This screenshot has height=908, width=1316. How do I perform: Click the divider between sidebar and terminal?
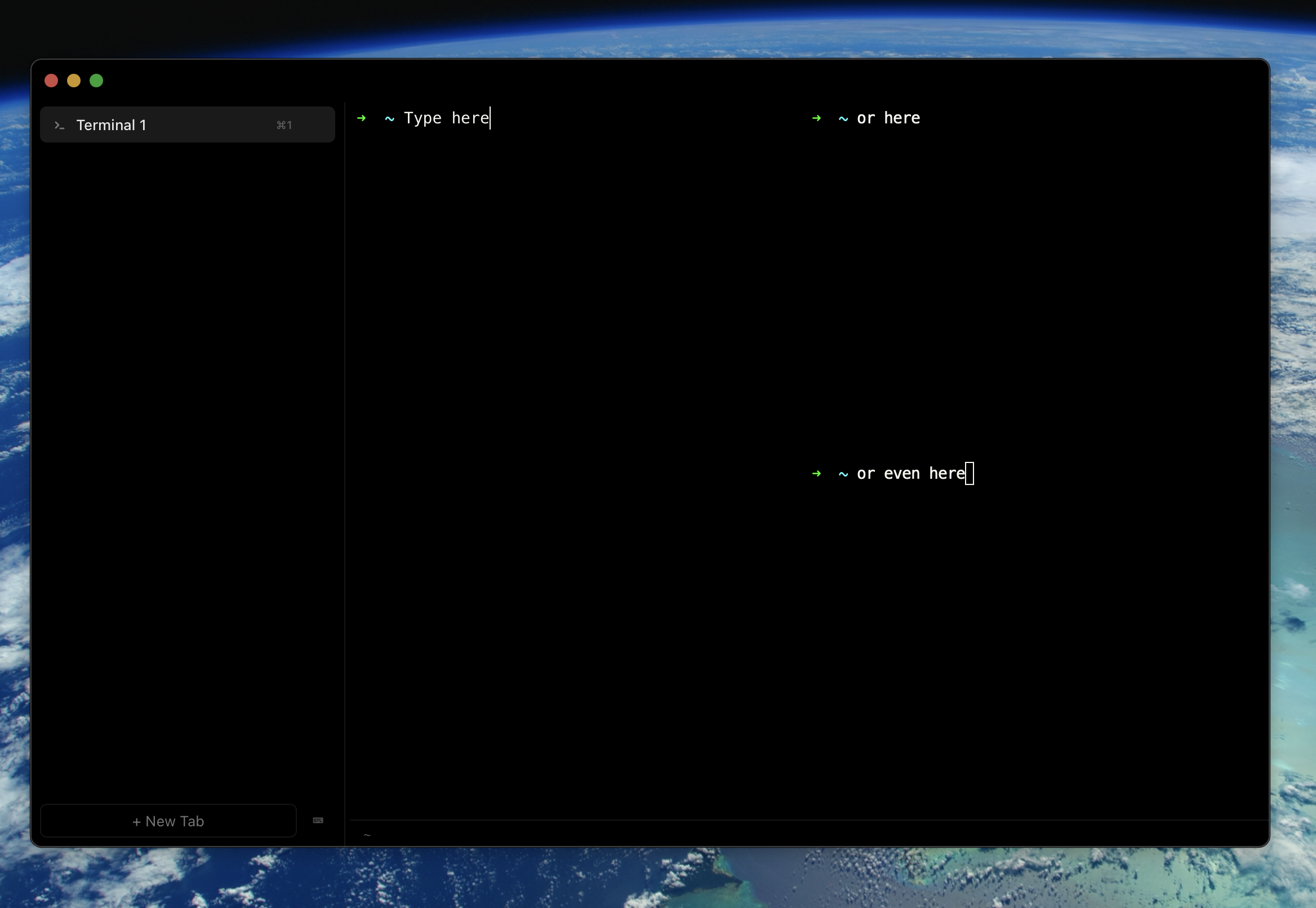tap(345, 455)
